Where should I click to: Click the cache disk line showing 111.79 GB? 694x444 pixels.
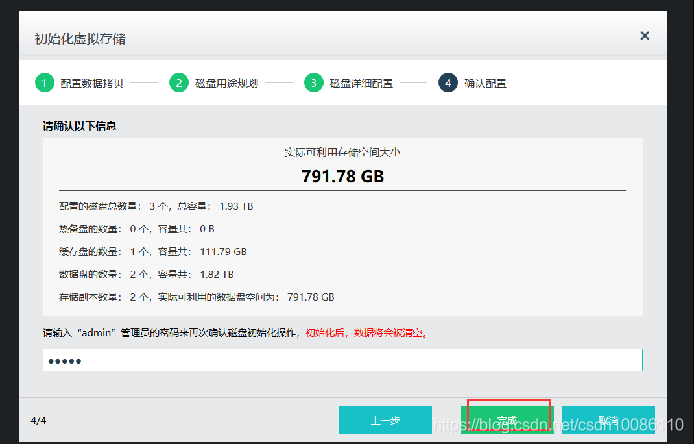pos(153,251)
